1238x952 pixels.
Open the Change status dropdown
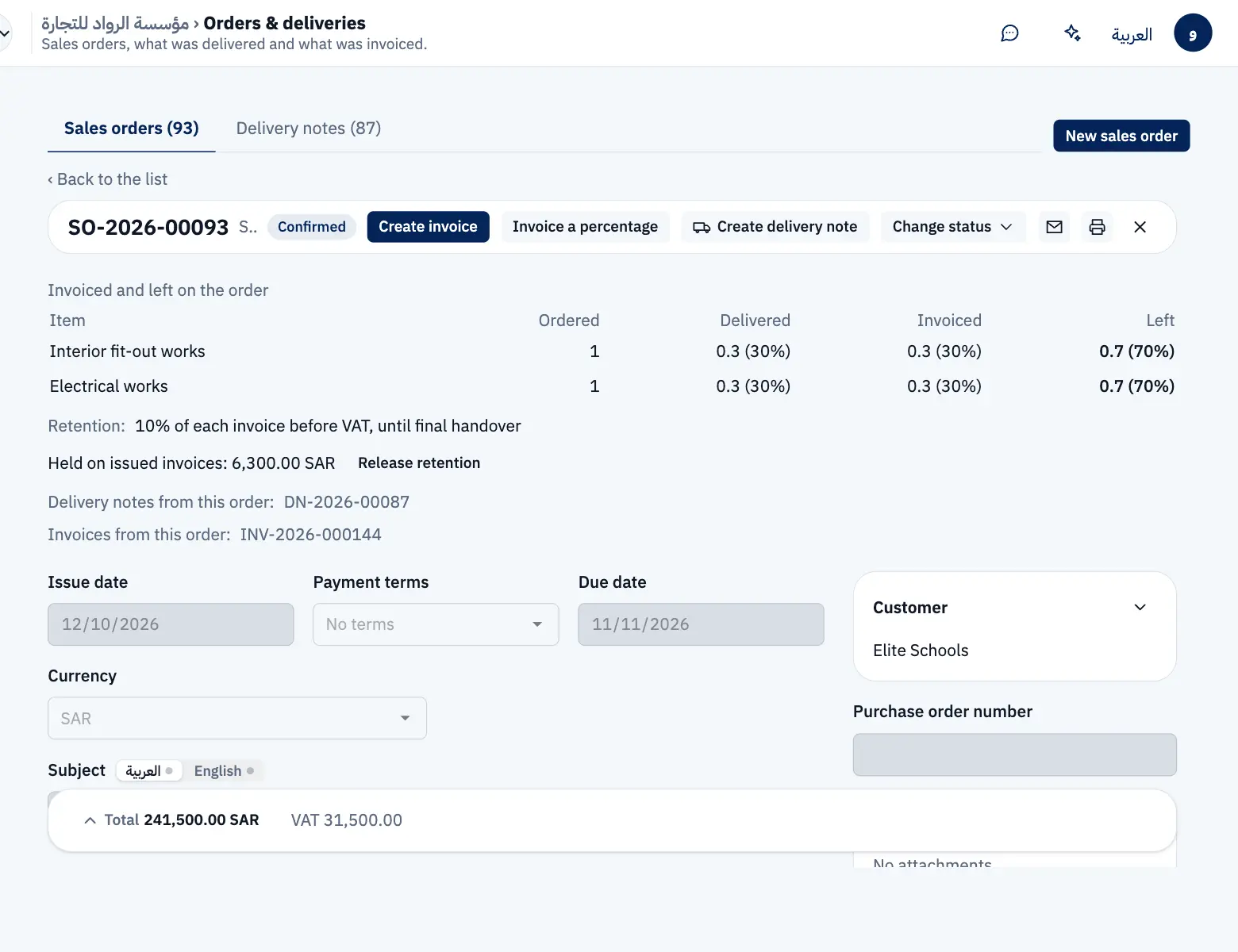tap(952, 227)
